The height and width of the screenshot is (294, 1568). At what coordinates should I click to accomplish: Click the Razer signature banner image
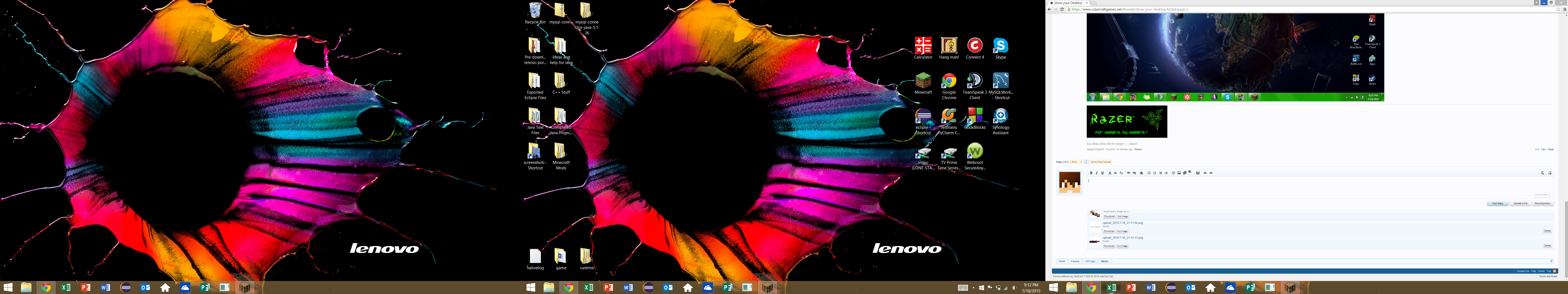1127,121
